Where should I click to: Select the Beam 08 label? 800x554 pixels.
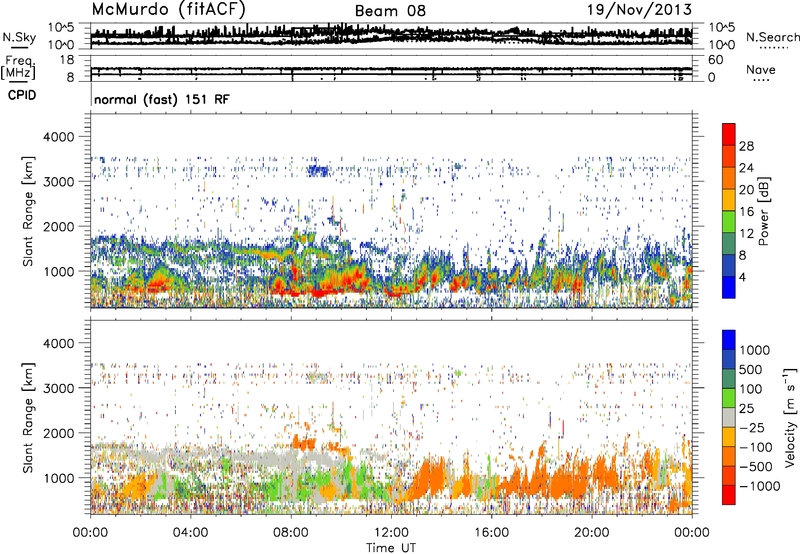pos(390,11)
